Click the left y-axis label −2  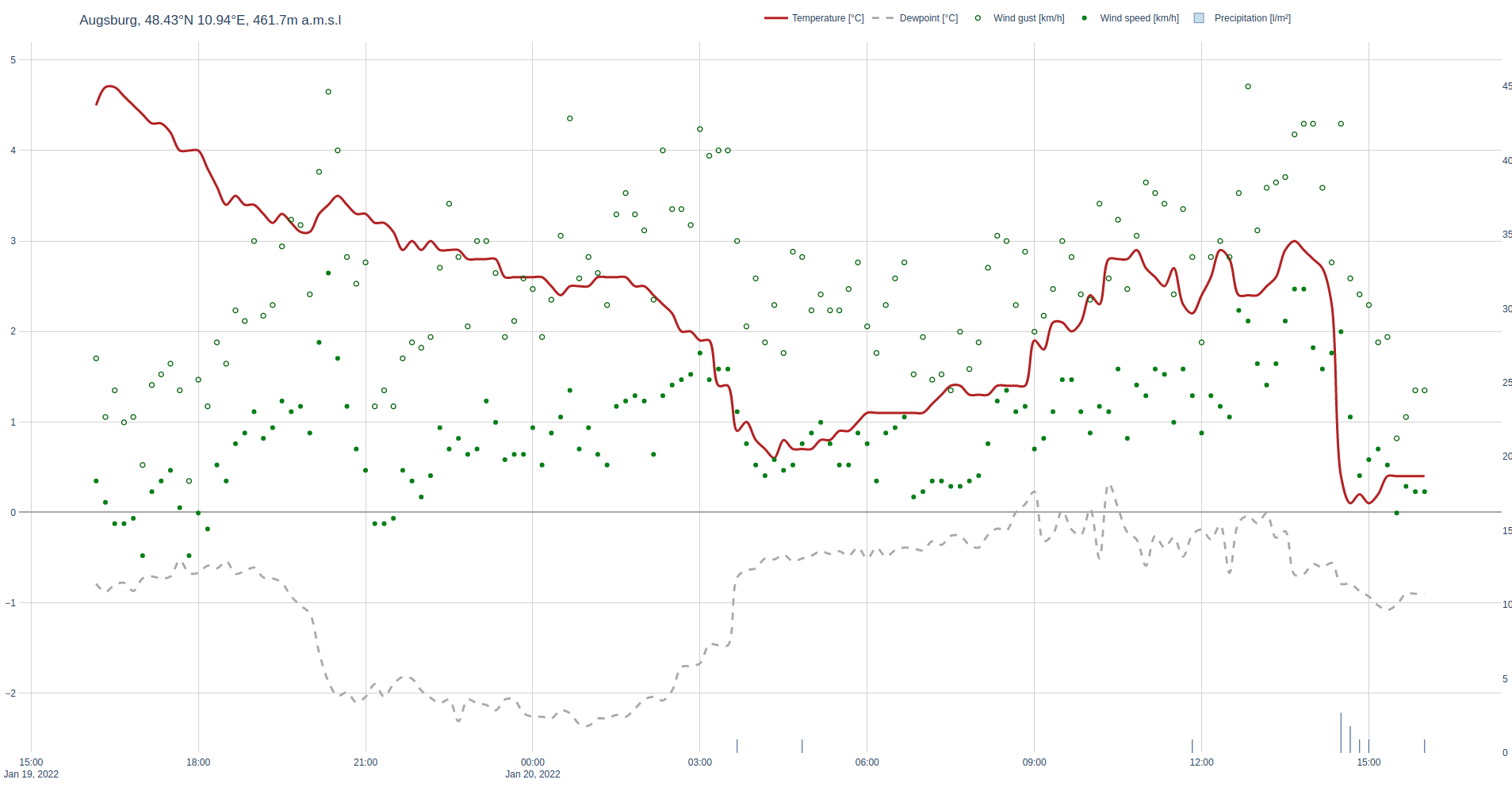pyautogui.click(x=10, y=693)
